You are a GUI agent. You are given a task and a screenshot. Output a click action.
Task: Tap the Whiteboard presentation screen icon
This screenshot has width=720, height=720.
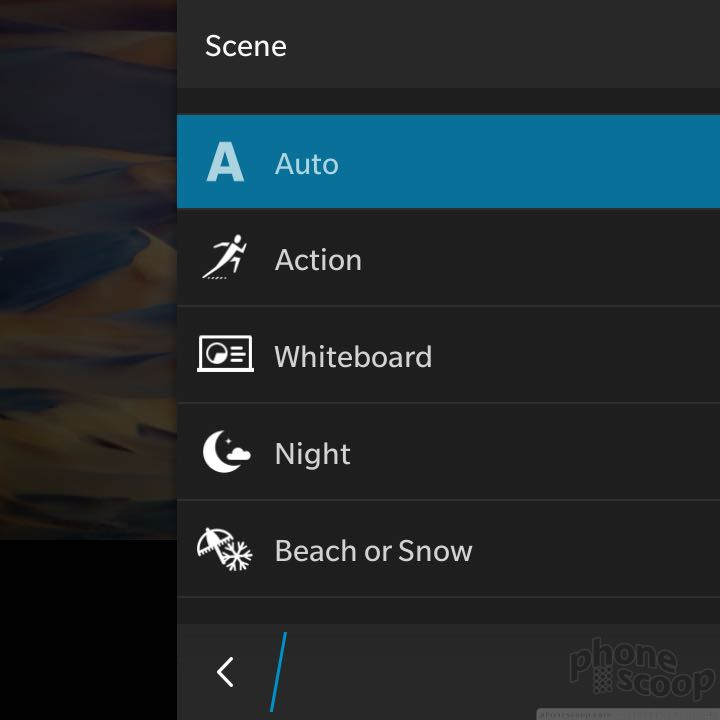[225, 354]
